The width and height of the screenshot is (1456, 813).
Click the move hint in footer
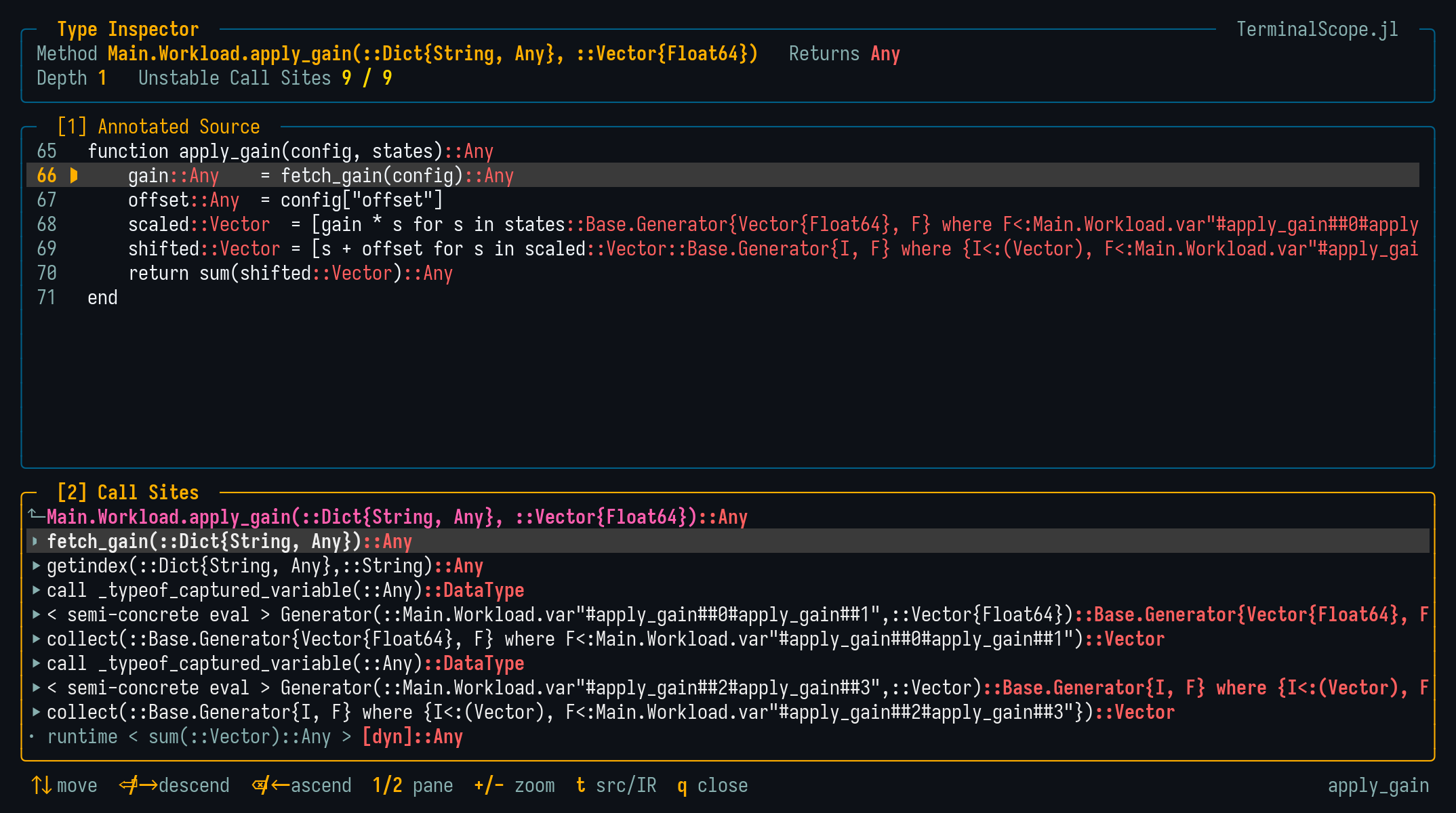click(77, 785)
